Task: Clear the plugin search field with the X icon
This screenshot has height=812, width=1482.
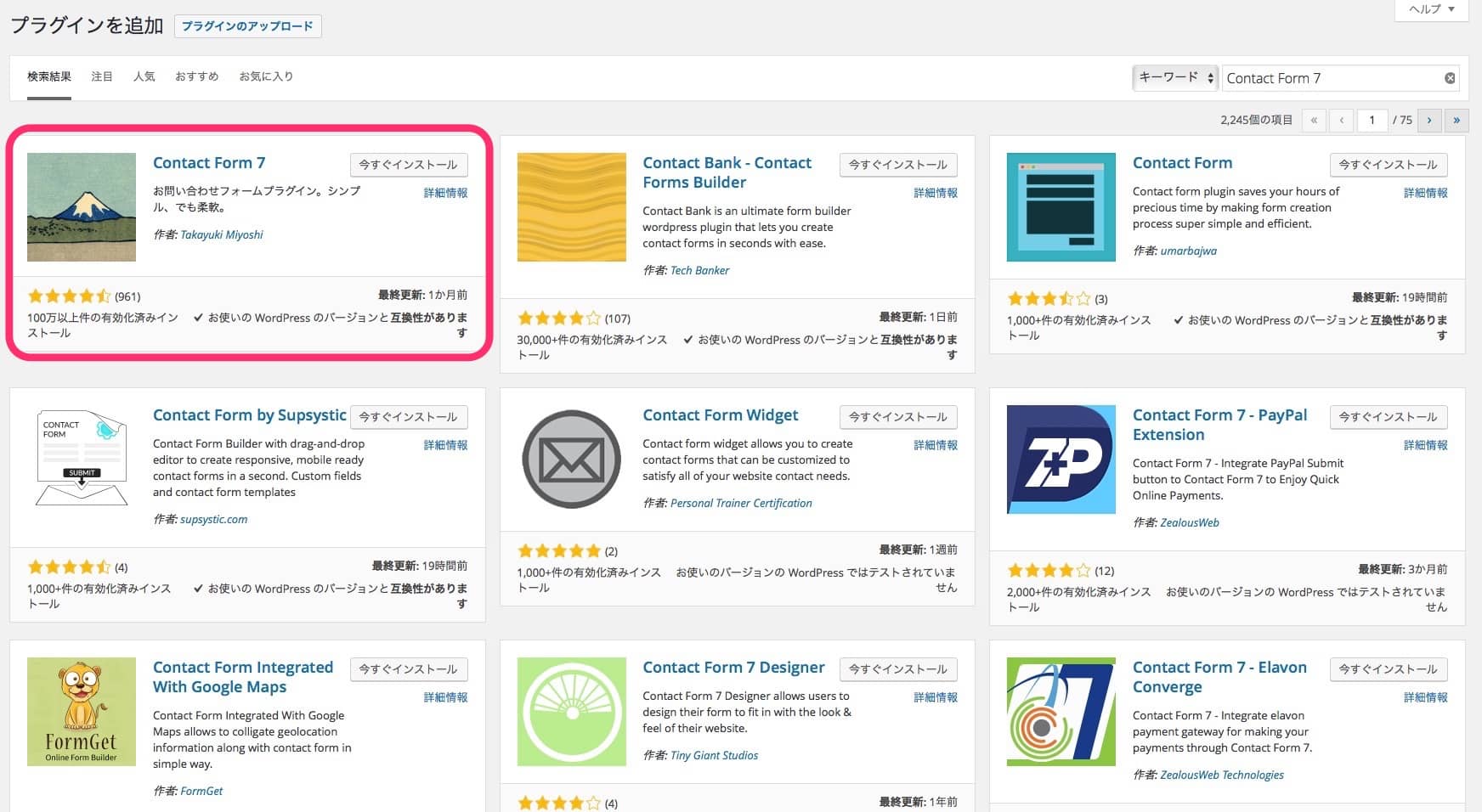Action: pyautogui.click(x=1450, y=78)
